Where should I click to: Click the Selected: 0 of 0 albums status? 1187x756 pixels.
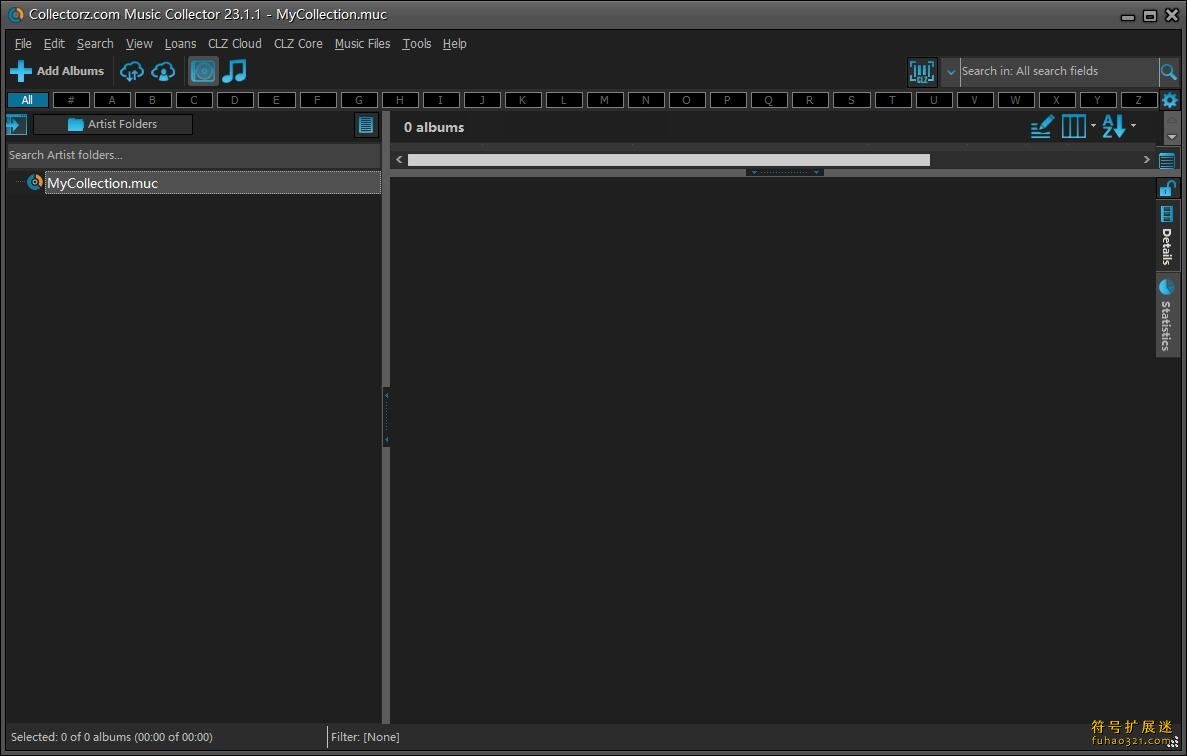[x=112, y=737]
